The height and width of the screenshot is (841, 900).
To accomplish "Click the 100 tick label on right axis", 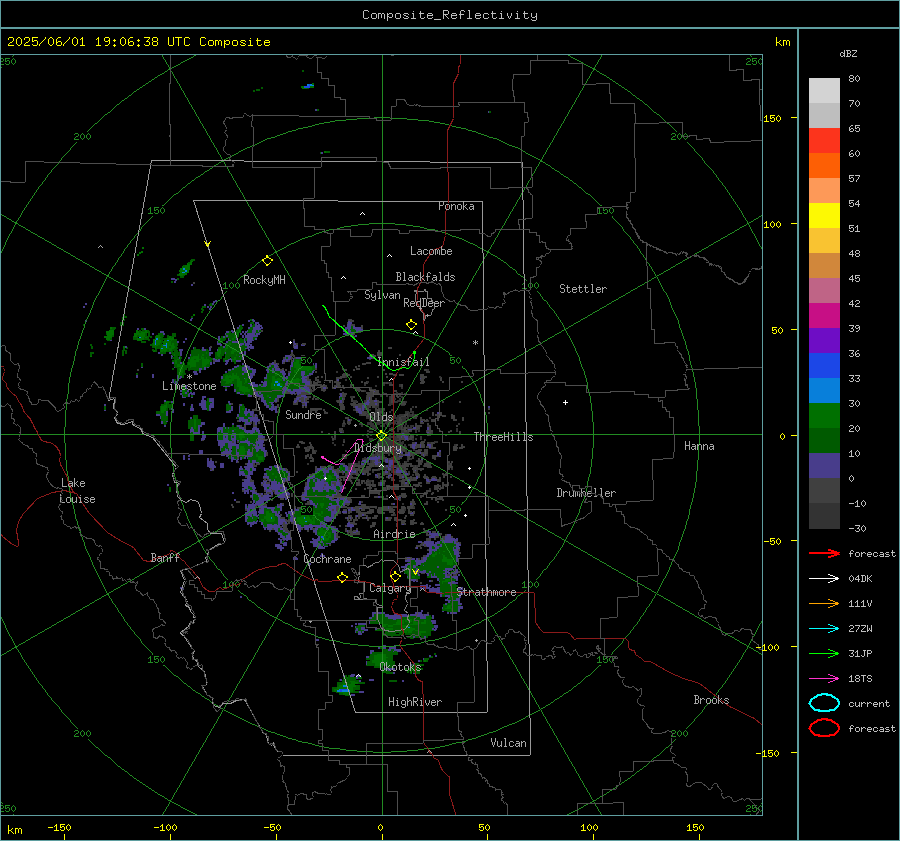I will [772, 224].
